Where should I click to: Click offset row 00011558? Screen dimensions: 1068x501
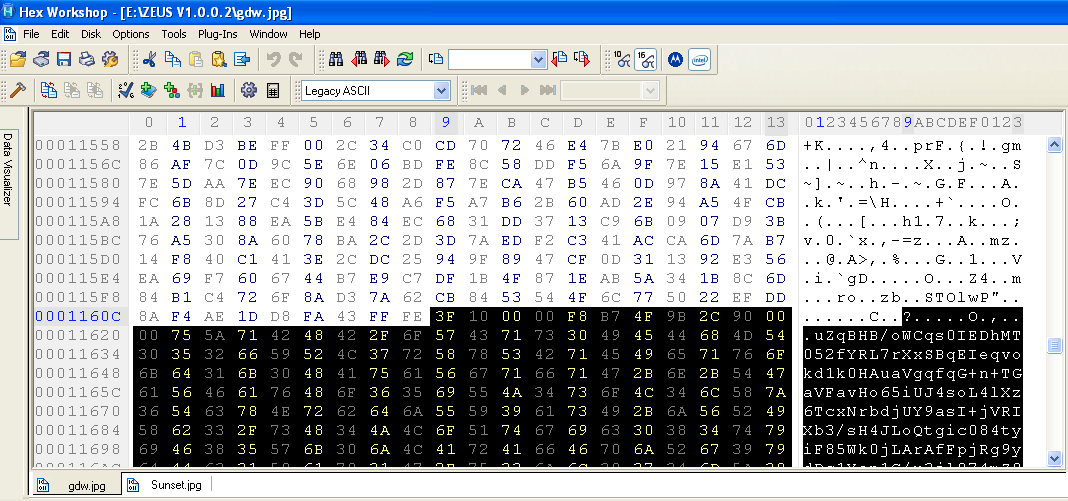click(x=78, y=145)
